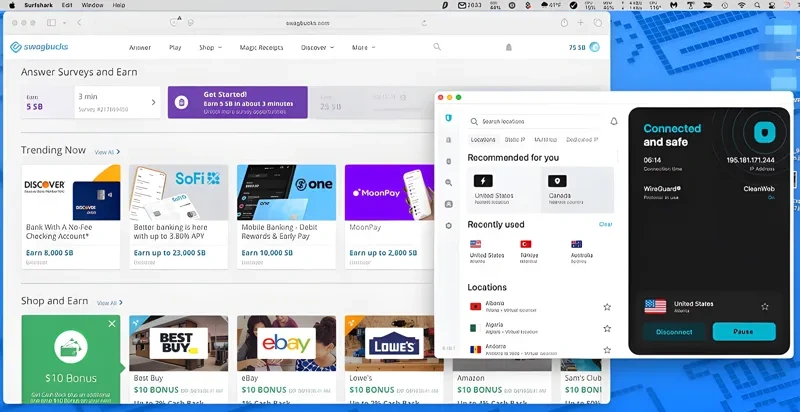View All Shop and Earn offers

[110, 303]
